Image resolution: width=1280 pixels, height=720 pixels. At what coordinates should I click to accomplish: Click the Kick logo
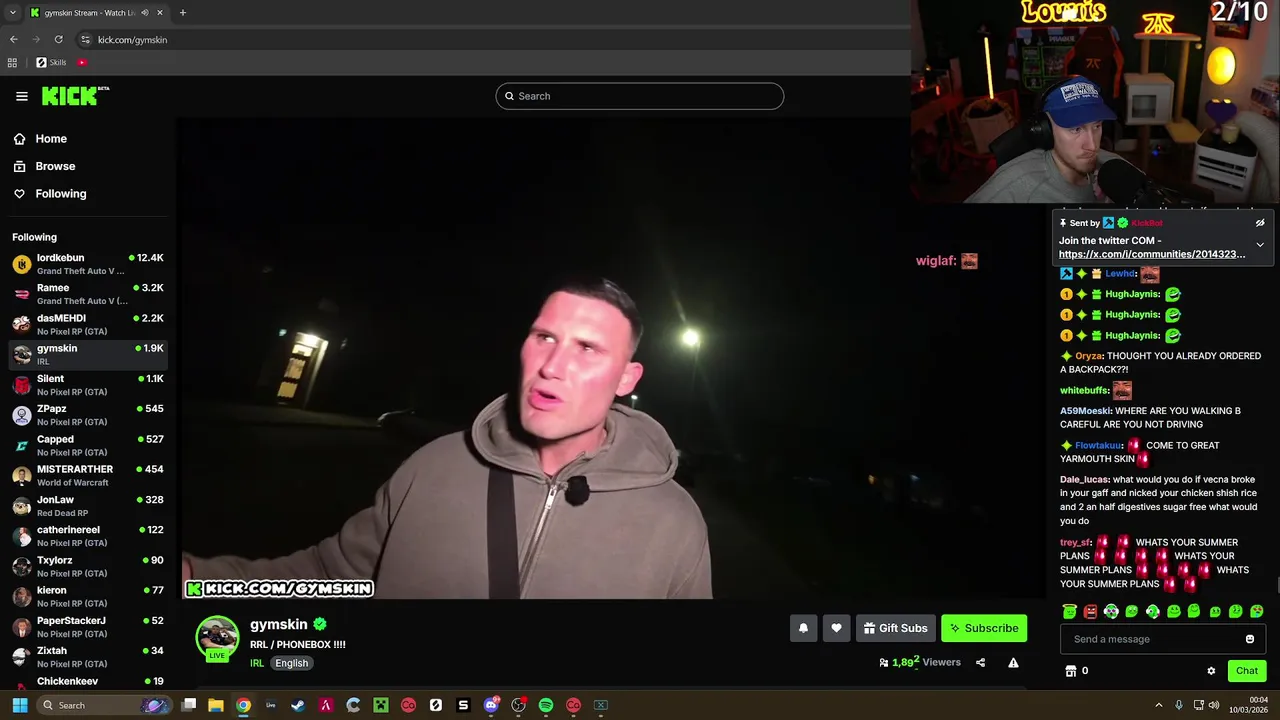point(75,96)
